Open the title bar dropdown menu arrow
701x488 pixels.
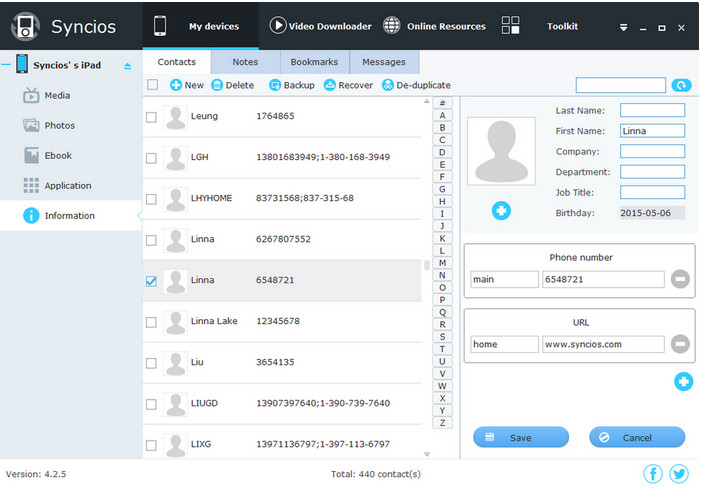coord(623,28)
